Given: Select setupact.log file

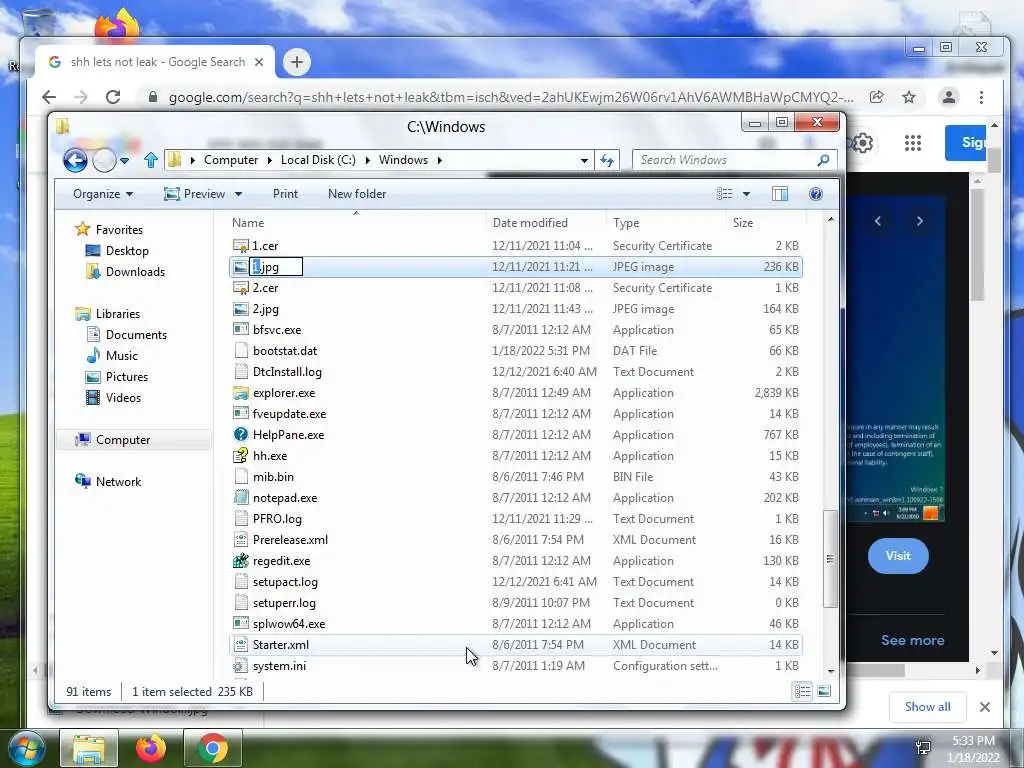Looking at the screenshot, I should click(x=516, y=582).
